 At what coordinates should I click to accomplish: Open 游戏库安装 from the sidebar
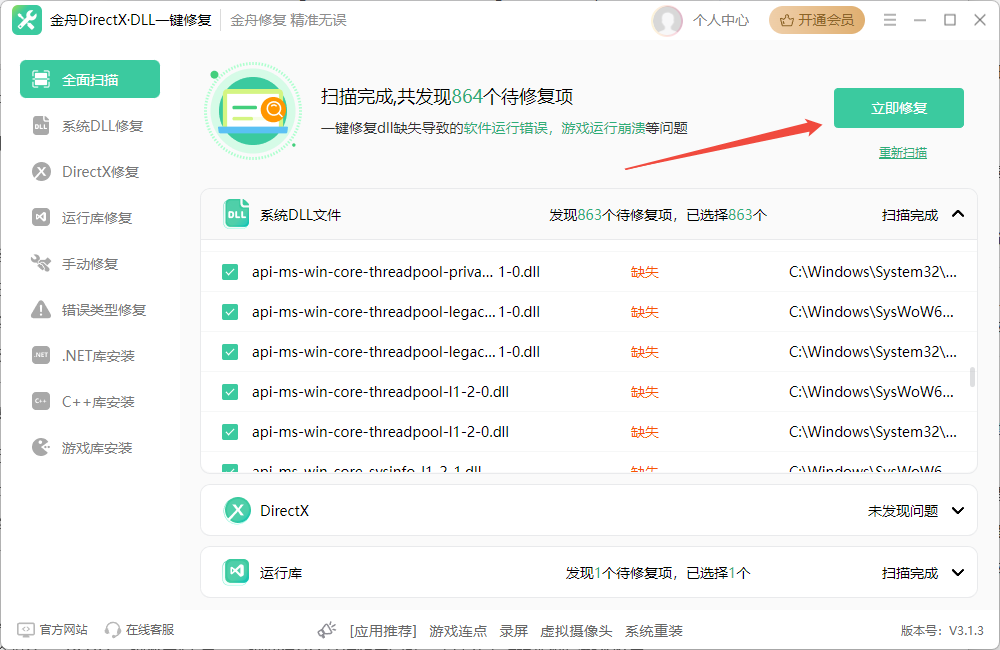click(90, 448)
